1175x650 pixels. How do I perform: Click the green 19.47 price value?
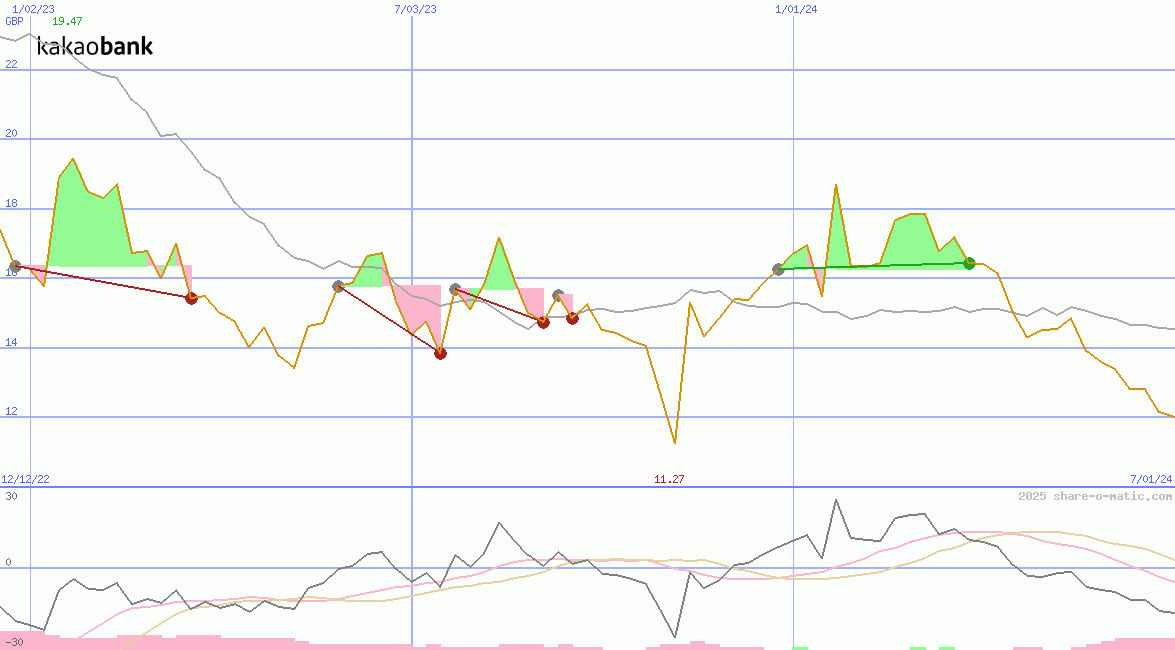(x=67, y=21)
